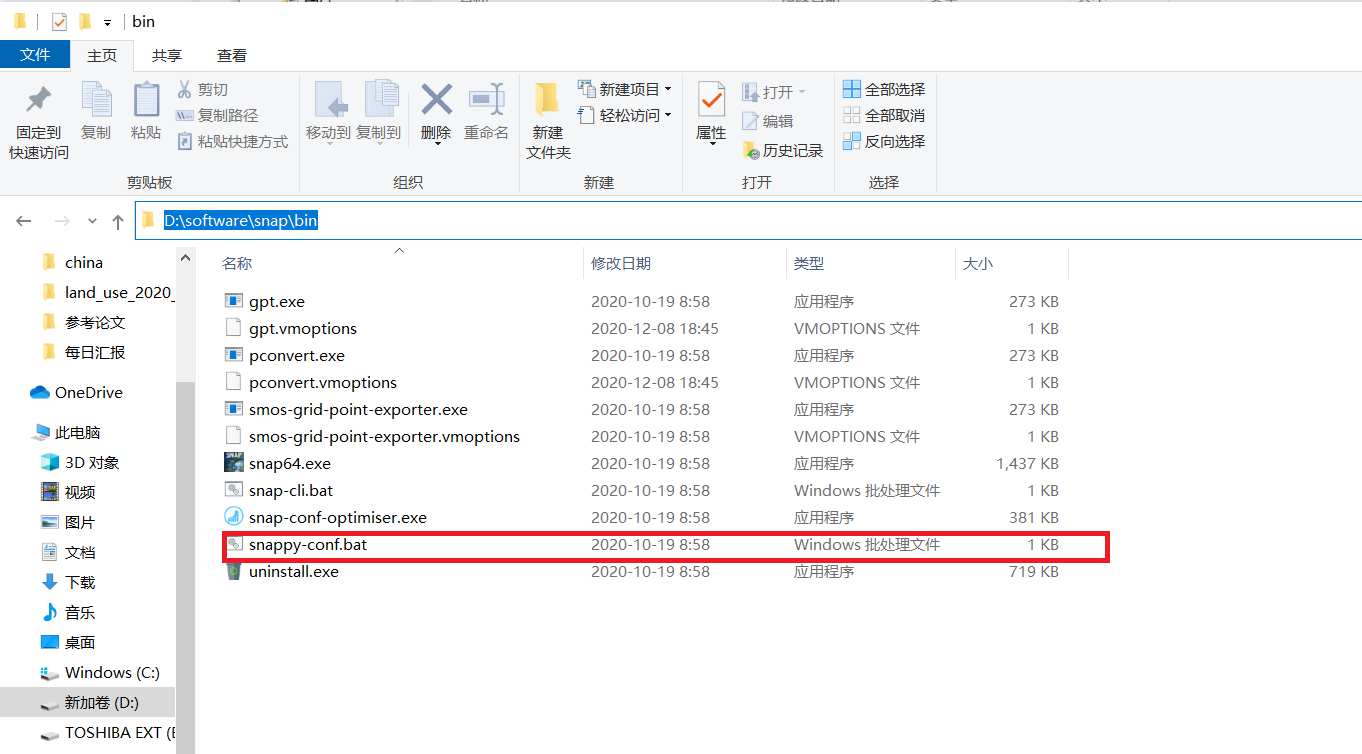Open the 新建项目 dropdown menu
This screenshot has width=1362, height=754.
pos(622,88)
